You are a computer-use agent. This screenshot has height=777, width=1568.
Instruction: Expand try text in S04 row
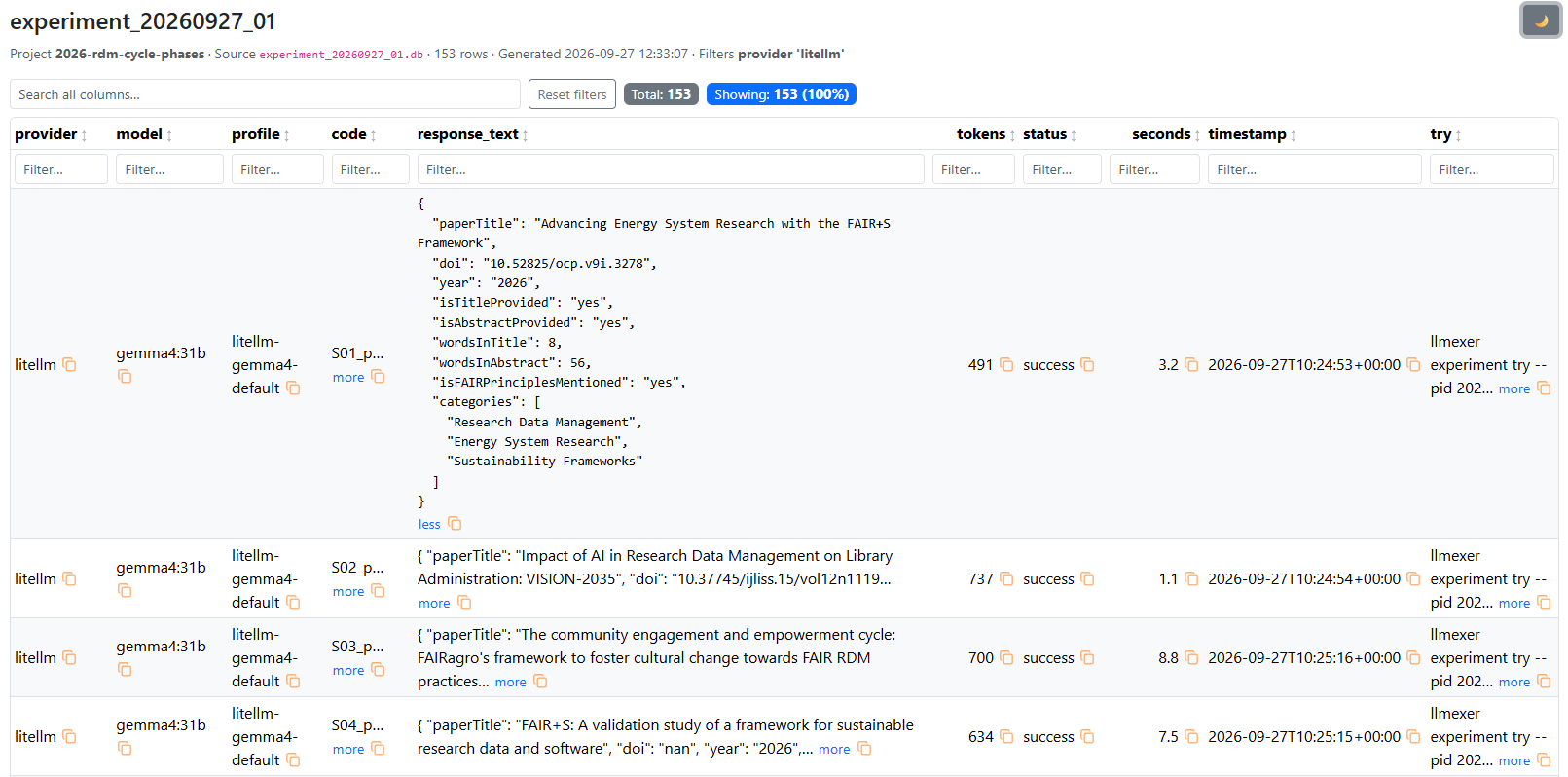coord(1513,760)
